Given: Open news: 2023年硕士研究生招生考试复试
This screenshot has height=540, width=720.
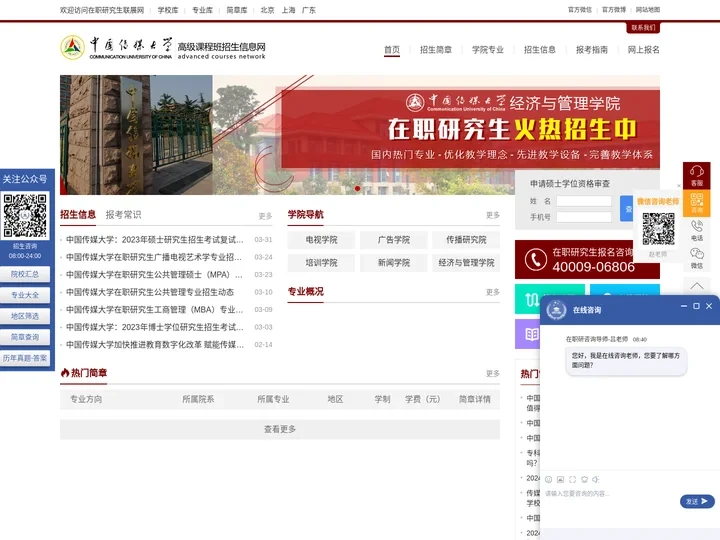Looking at the screenshot, I should point(155,240).
